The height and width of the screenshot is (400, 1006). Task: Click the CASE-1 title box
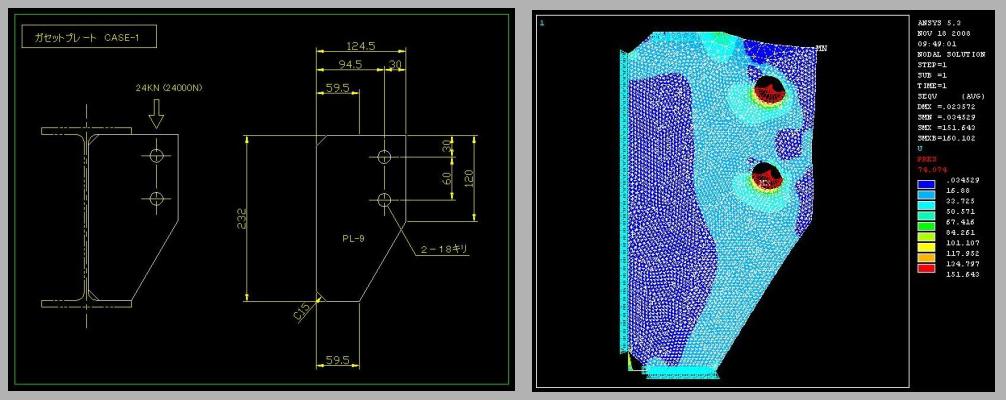(x=89, y=40)
